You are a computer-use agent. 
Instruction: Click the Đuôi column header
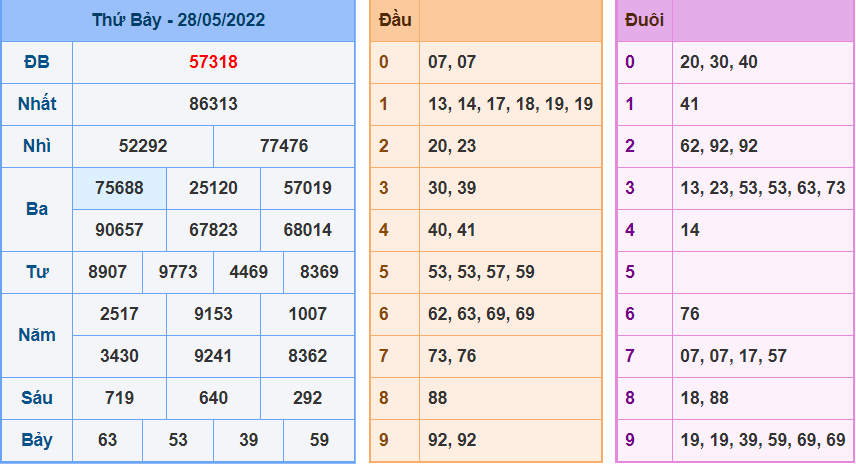(644, 20)
